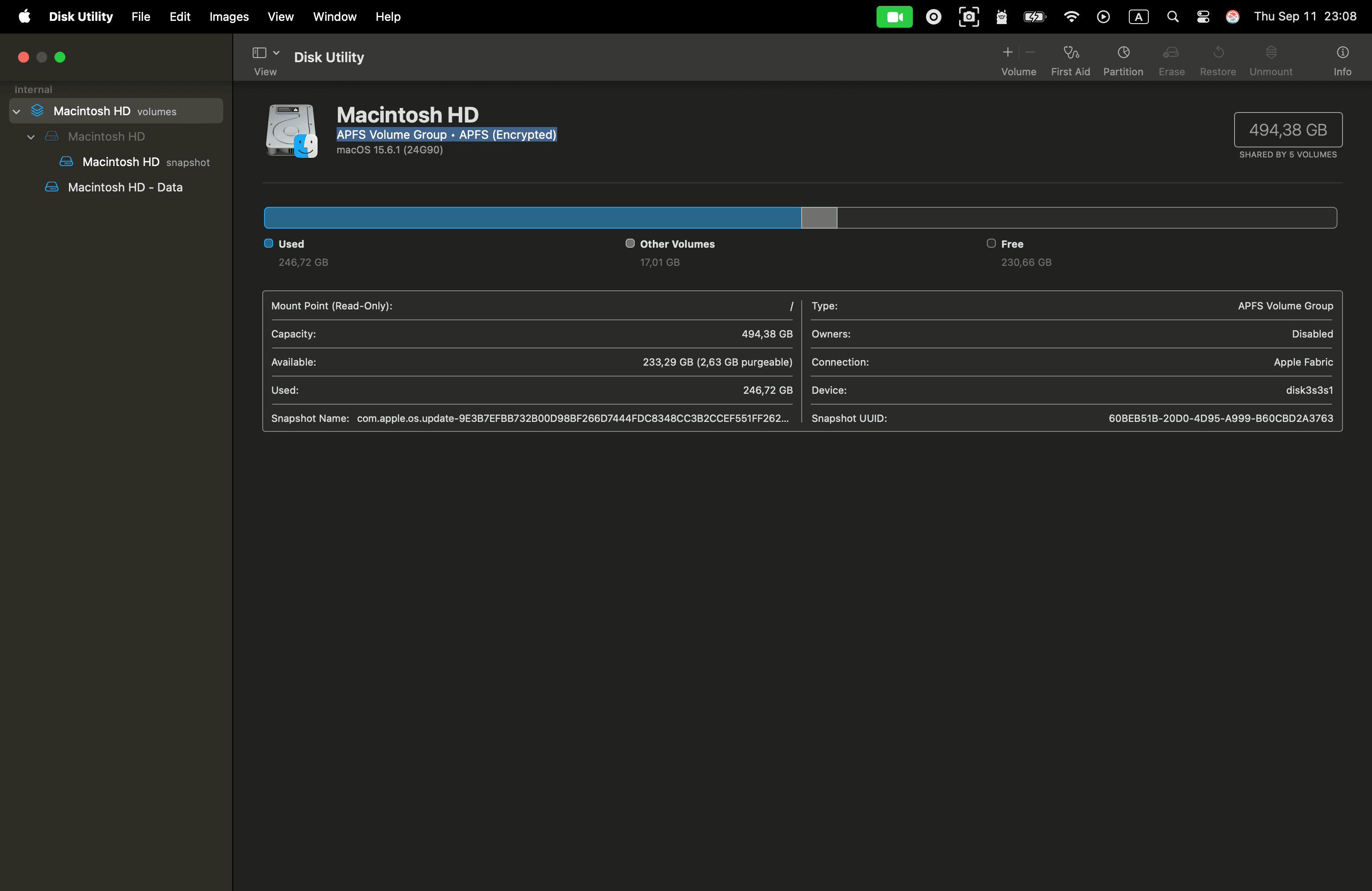This screenshot has width=1372, height=891.
Task: Click the minus icon to delete a volume
Action: point(1031,52)
